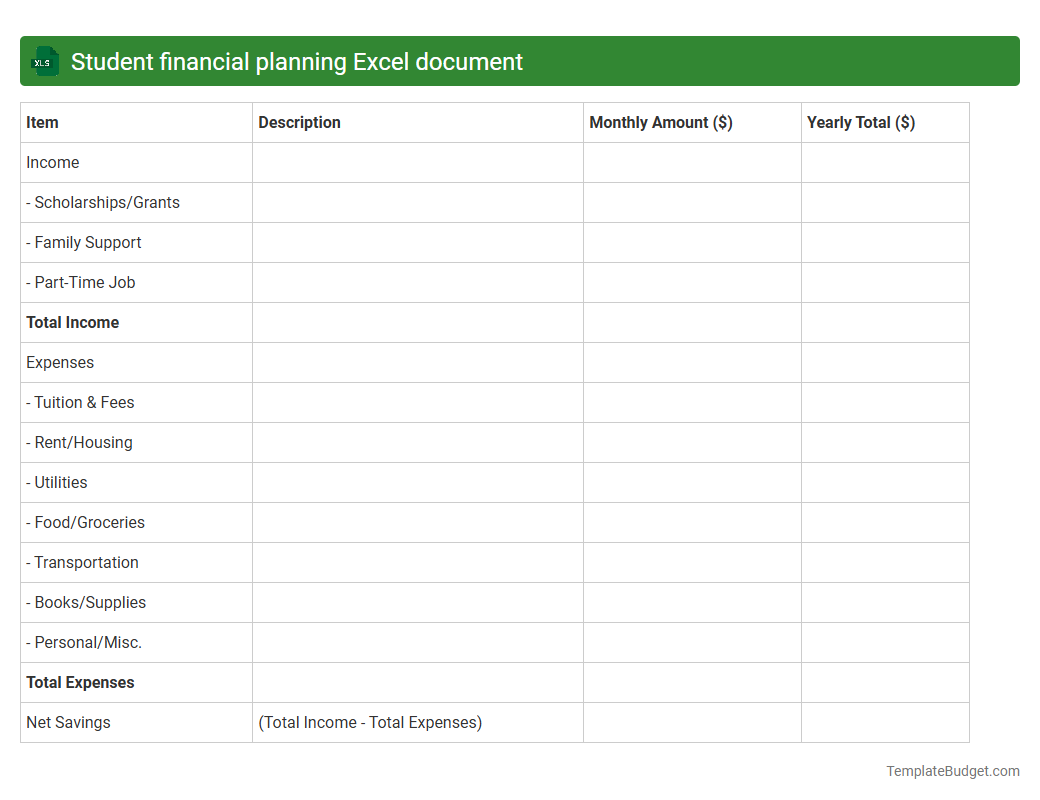Select the Expenses section label
Image resolution: width=1040 pixels, height=800 pixels.
point(60,362)
